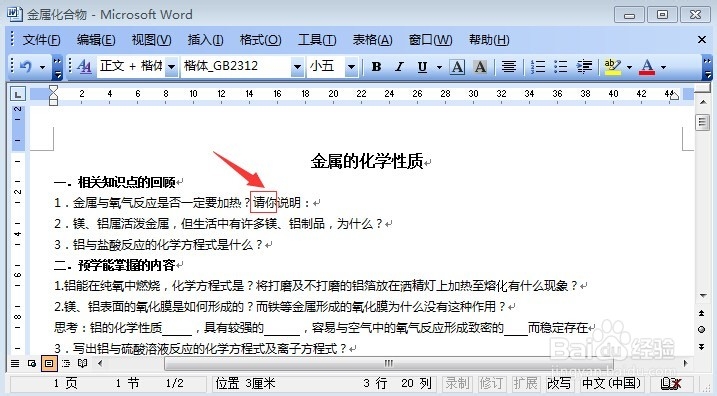Expand Standard toolbar options next to Undo
Screen dimensions: 717x396
tap(57, 67)
